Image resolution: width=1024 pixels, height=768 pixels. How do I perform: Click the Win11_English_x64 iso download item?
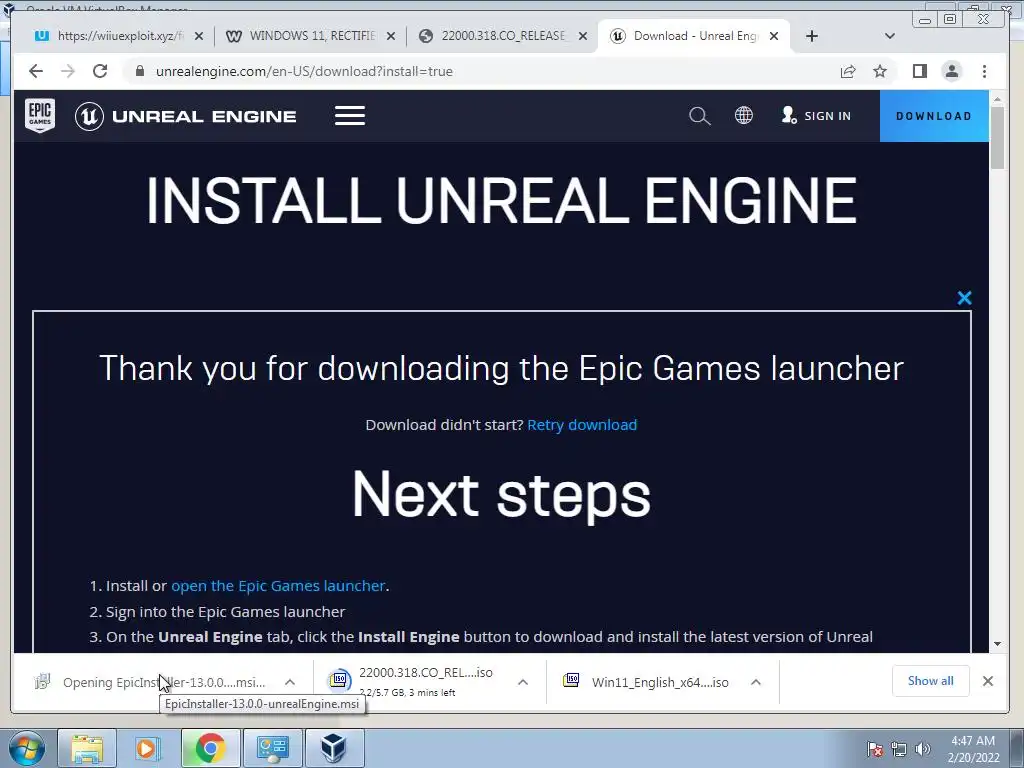(x=647, y=682)
